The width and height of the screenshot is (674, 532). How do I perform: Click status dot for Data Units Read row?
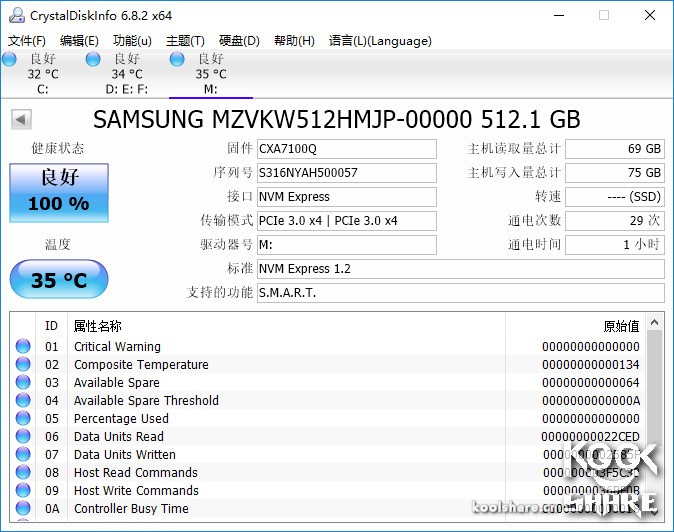pos(23,436)
